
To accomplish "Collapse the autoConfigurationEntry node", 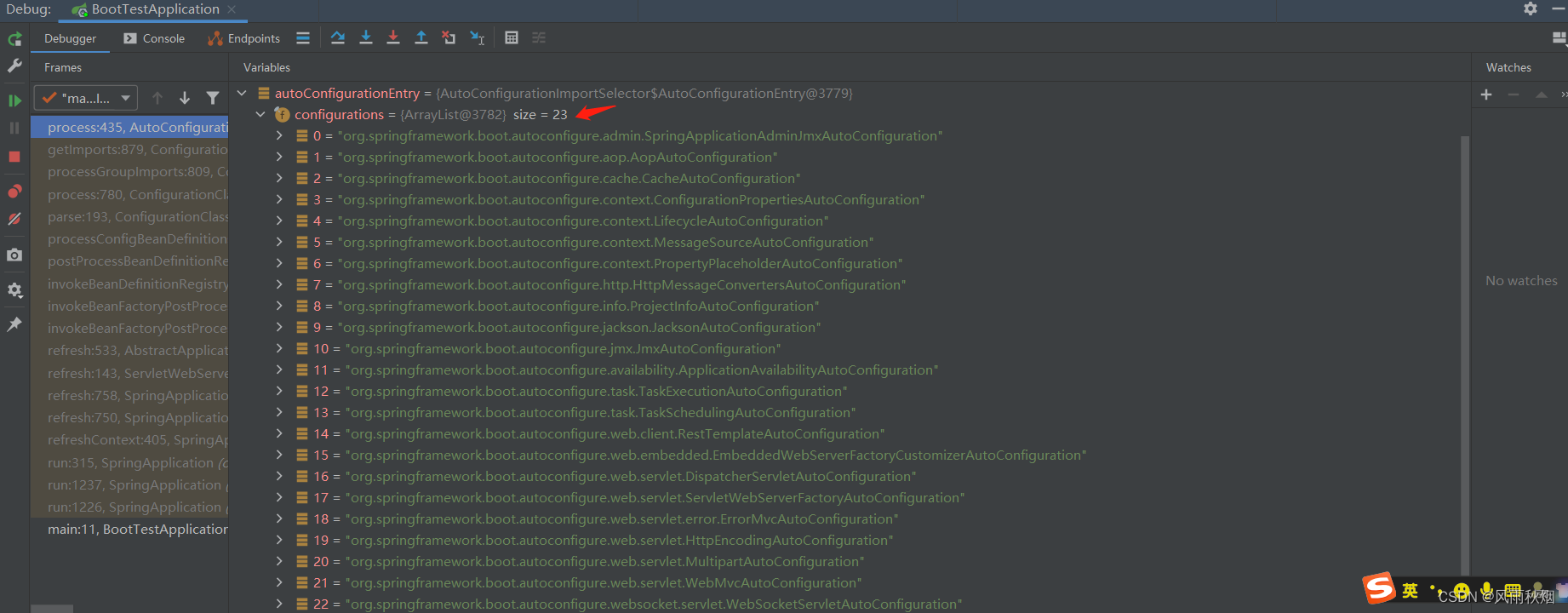I will pos(242,93).
